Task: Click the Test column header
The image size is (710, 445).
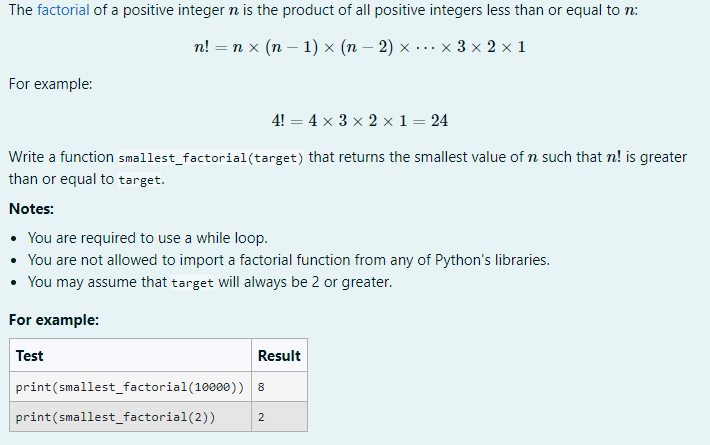Action: pyautogui.click(x=130, y=355)
